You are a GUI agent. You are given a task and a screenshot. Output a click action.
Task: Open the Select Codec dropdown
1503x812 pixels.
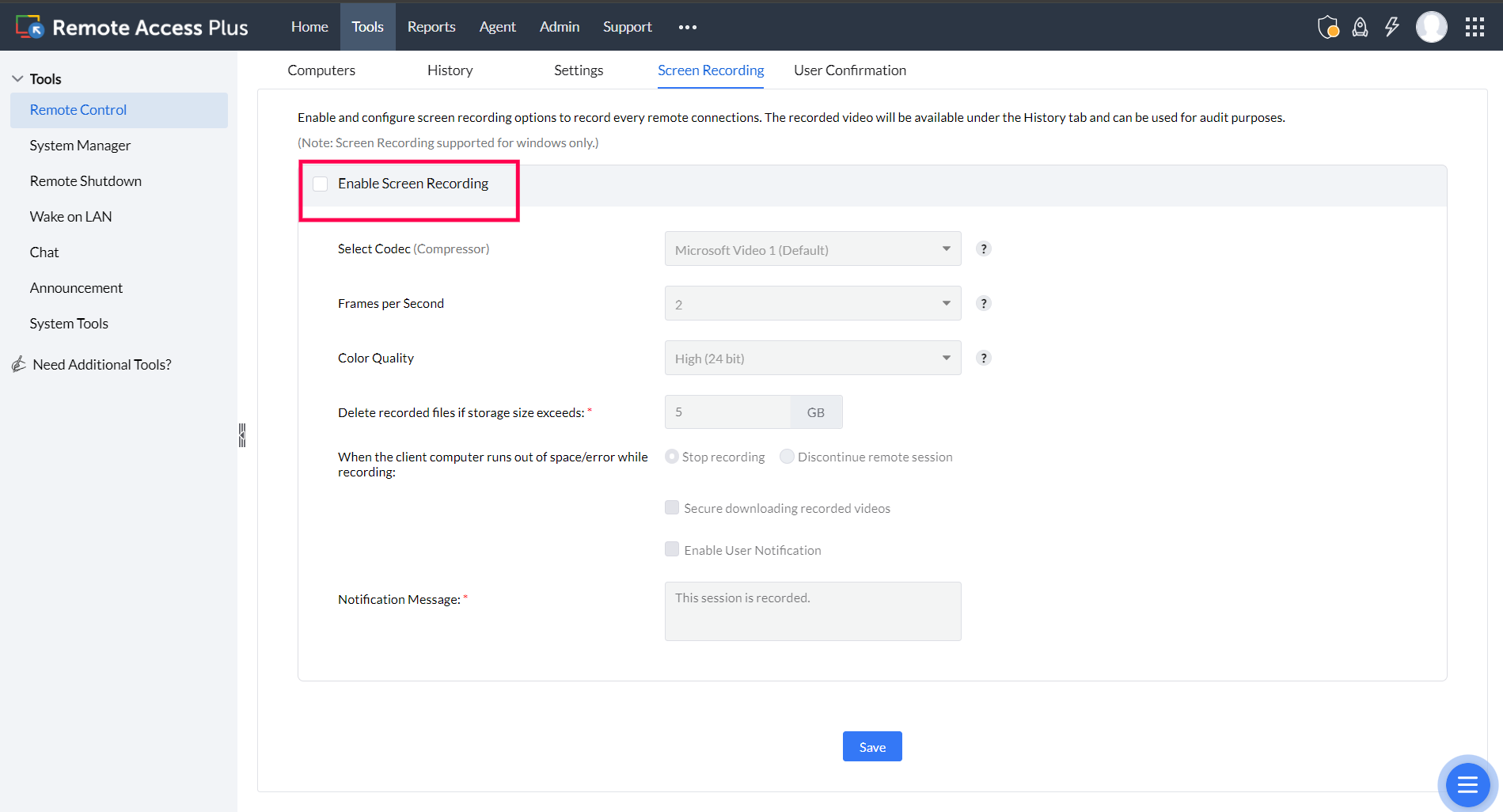pos(813,249)
